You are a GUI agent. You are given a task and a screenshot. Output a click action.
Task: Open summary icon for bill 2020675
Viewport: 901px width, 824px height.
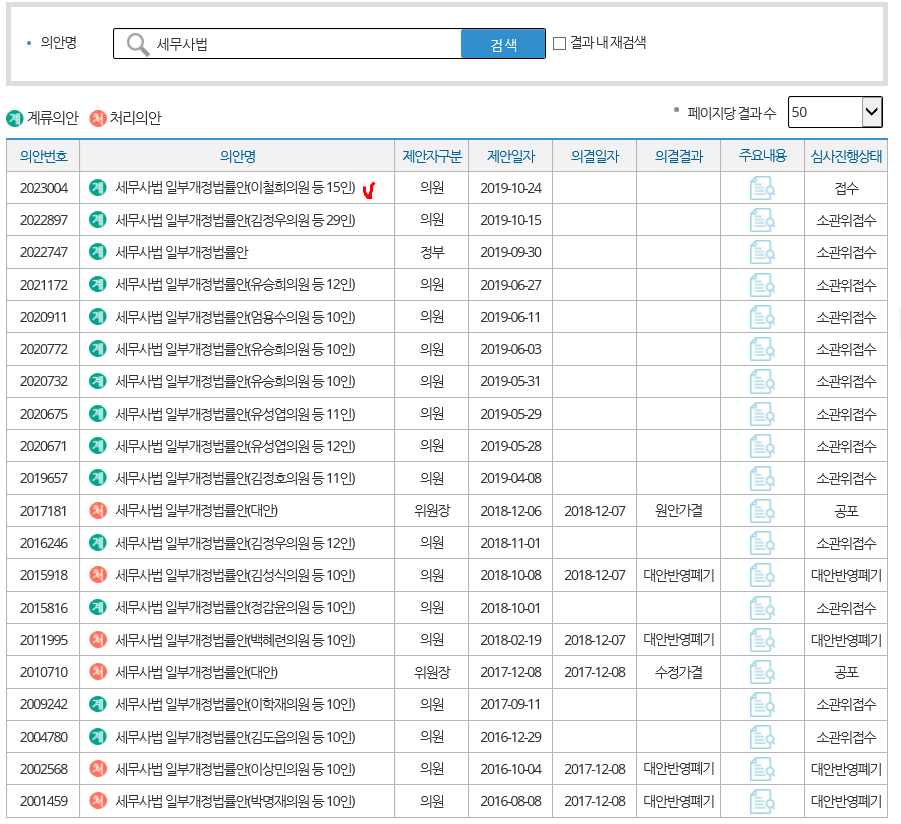point(762,414)
